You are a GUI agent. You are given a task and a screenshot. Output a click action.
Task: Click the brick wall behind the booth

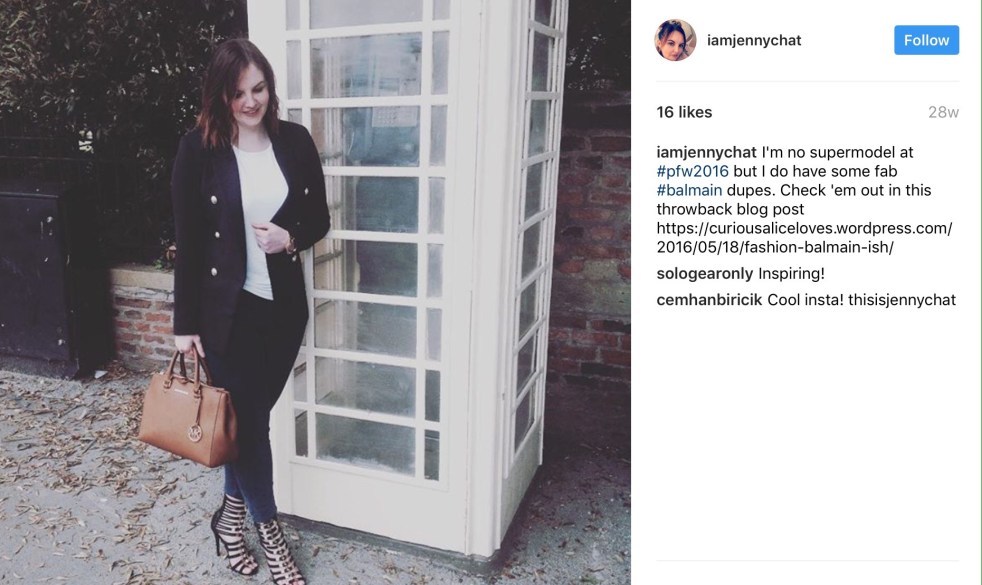click(x=592, y=251)
